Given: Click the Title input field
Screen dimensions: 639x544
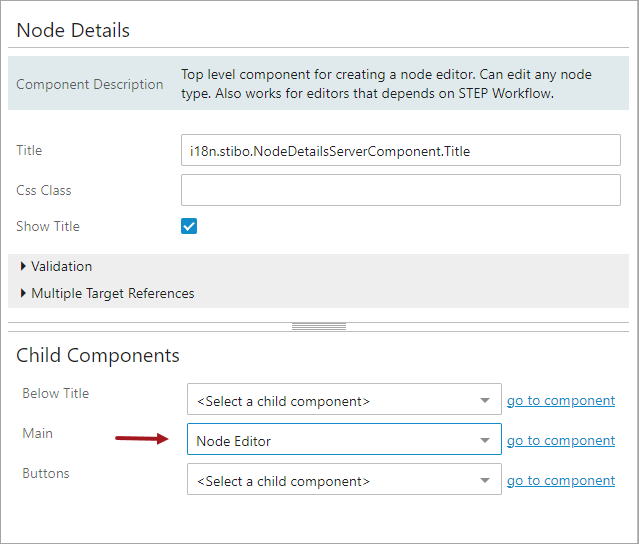Looking at the screenshot, I should tap(400, 151).
